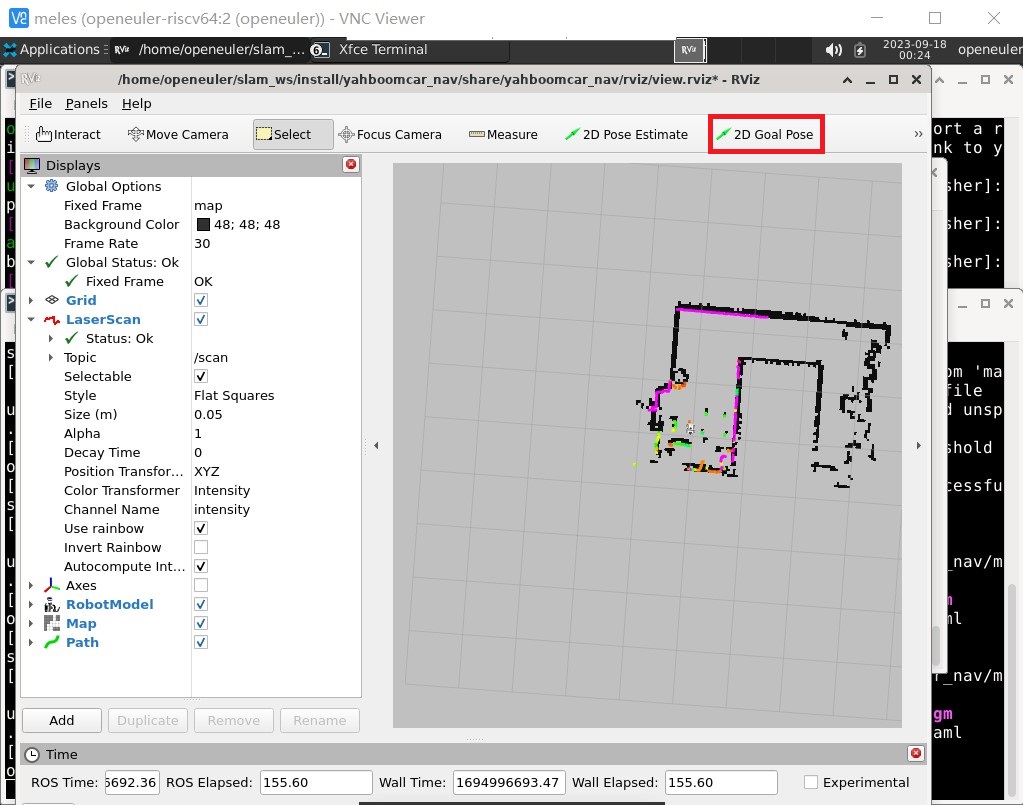Image resolution: width=1023 pixels, height=805 pixels.
Task: Expand the Axes display node
Action: coord(31,585)
